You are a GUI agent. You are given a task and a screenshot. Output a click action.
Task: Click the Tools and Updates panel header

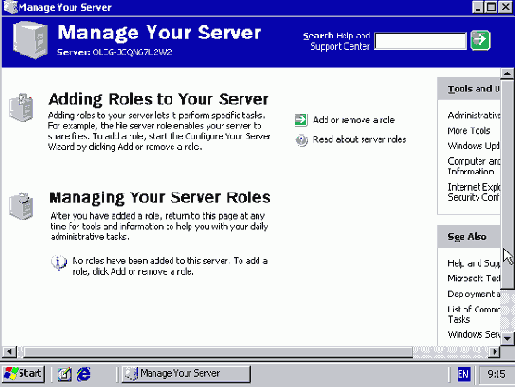point(469,89)
